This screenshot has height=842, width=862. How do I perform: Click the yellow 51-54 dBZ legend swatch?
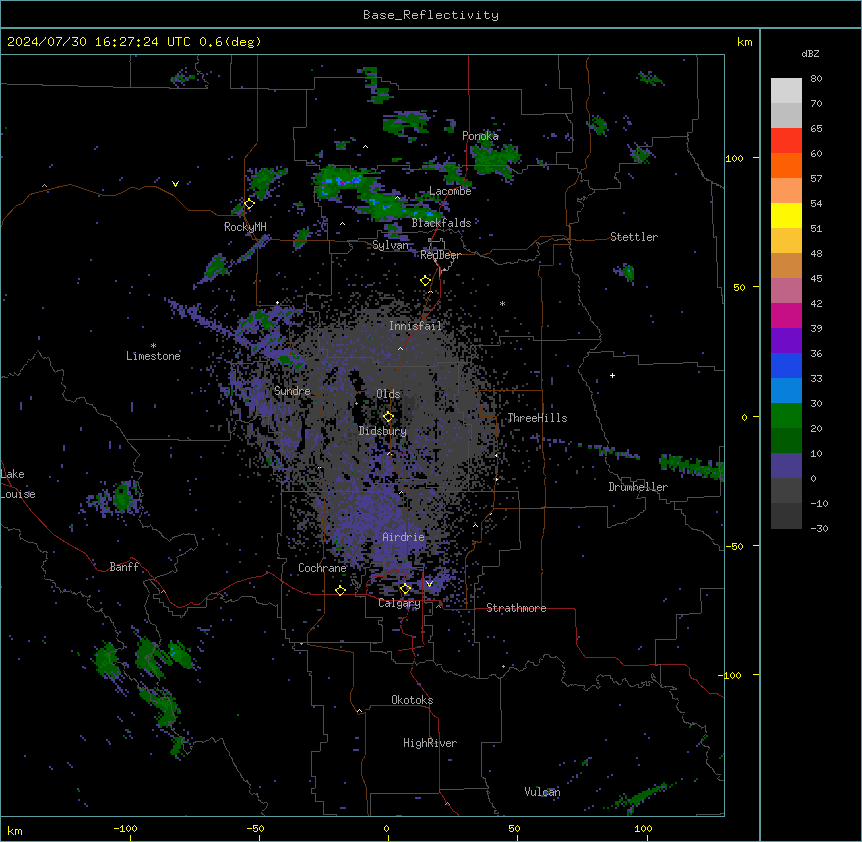click(x=786, y=215)
